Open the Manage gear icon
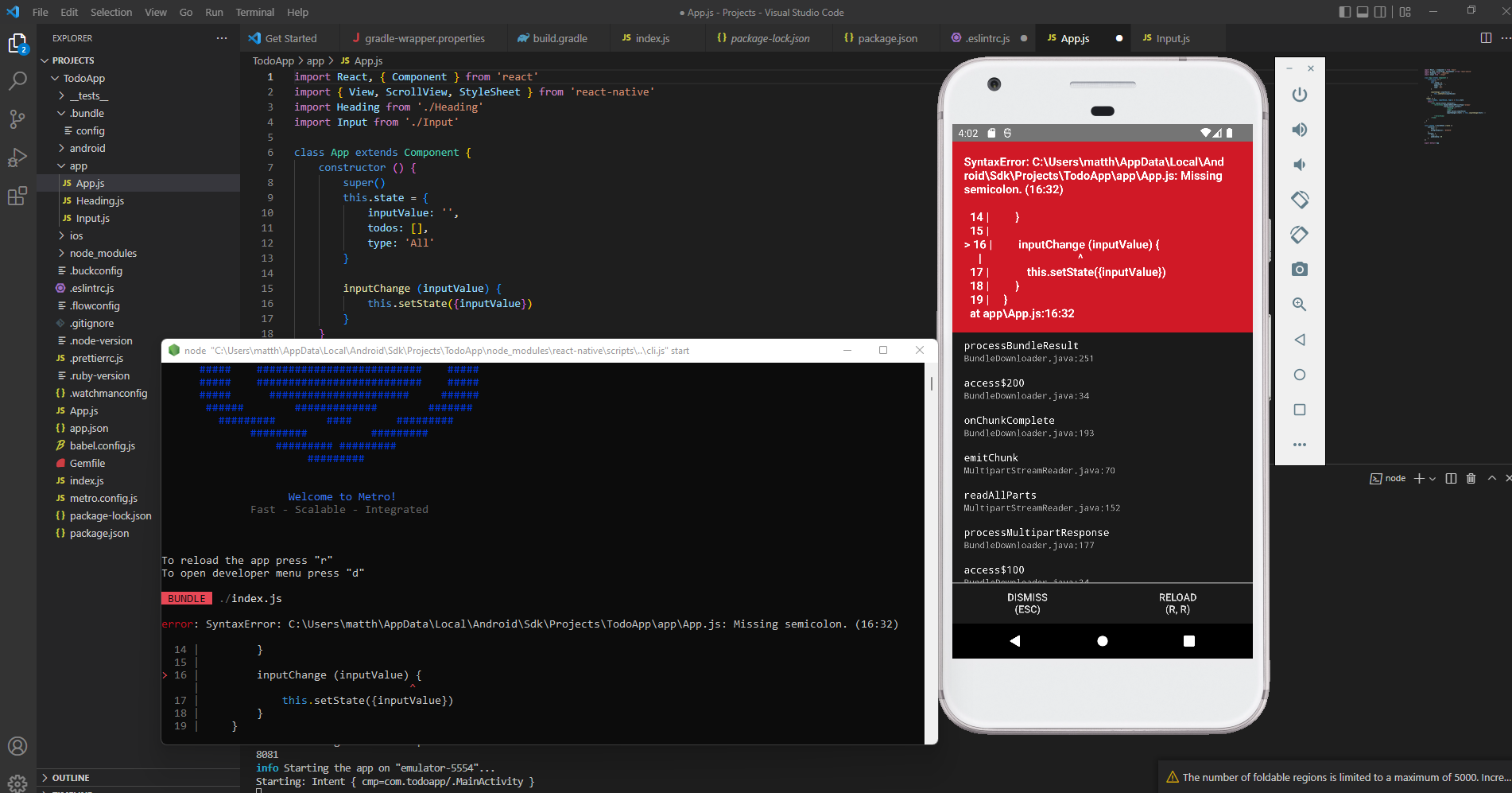The image size is (1512, 793). point(17,783)
